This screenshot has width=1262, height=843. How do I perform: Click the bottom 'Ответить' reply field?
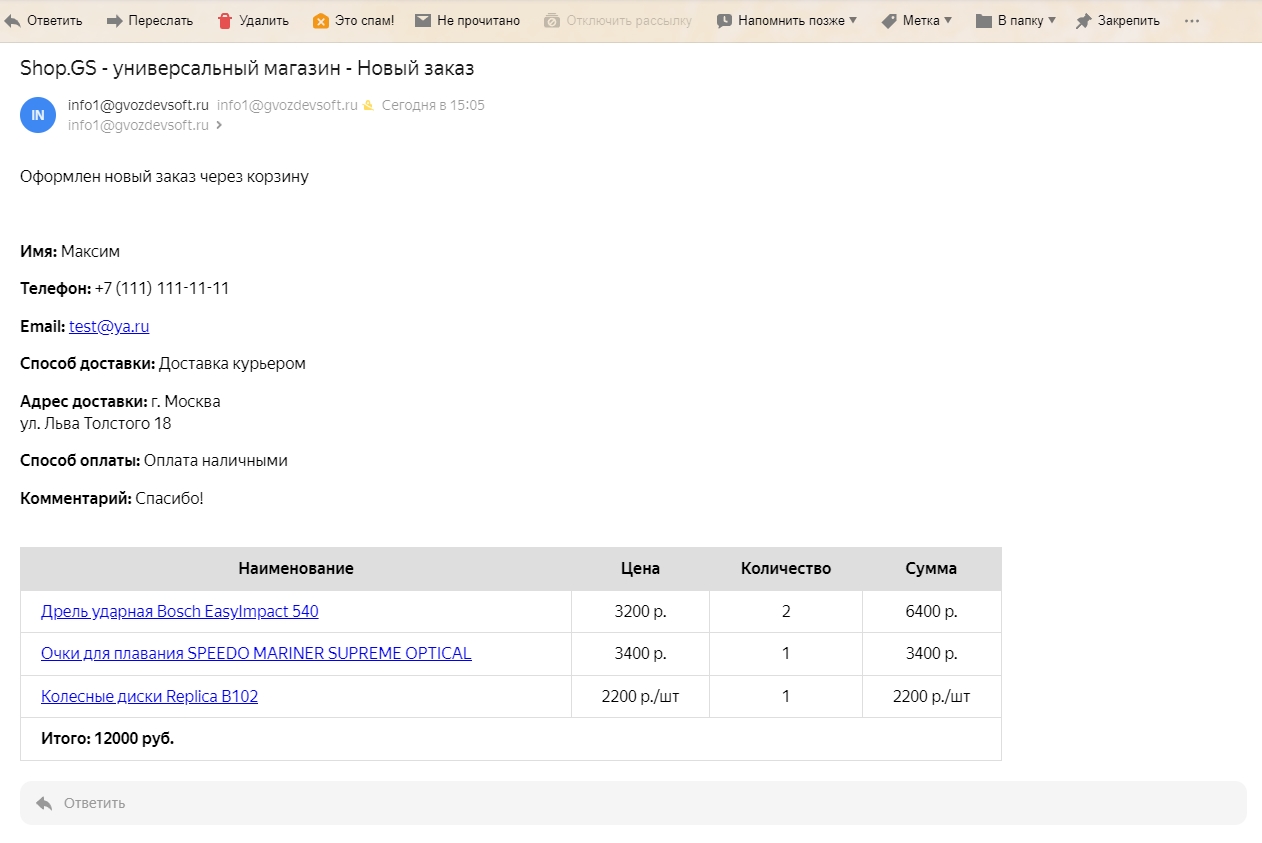[x=633, y=803]
